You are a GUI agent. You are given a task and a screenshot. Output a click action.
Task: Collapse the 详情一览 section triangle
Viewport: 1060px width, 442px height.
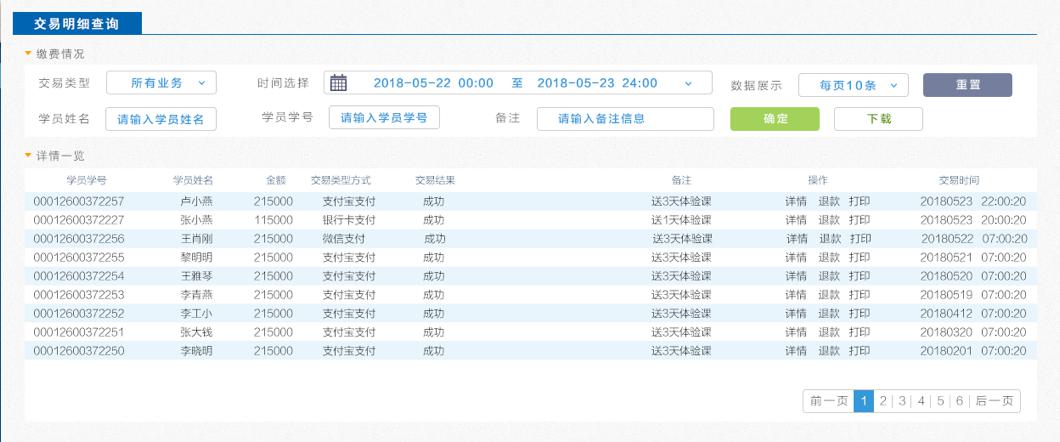[28, 155]
